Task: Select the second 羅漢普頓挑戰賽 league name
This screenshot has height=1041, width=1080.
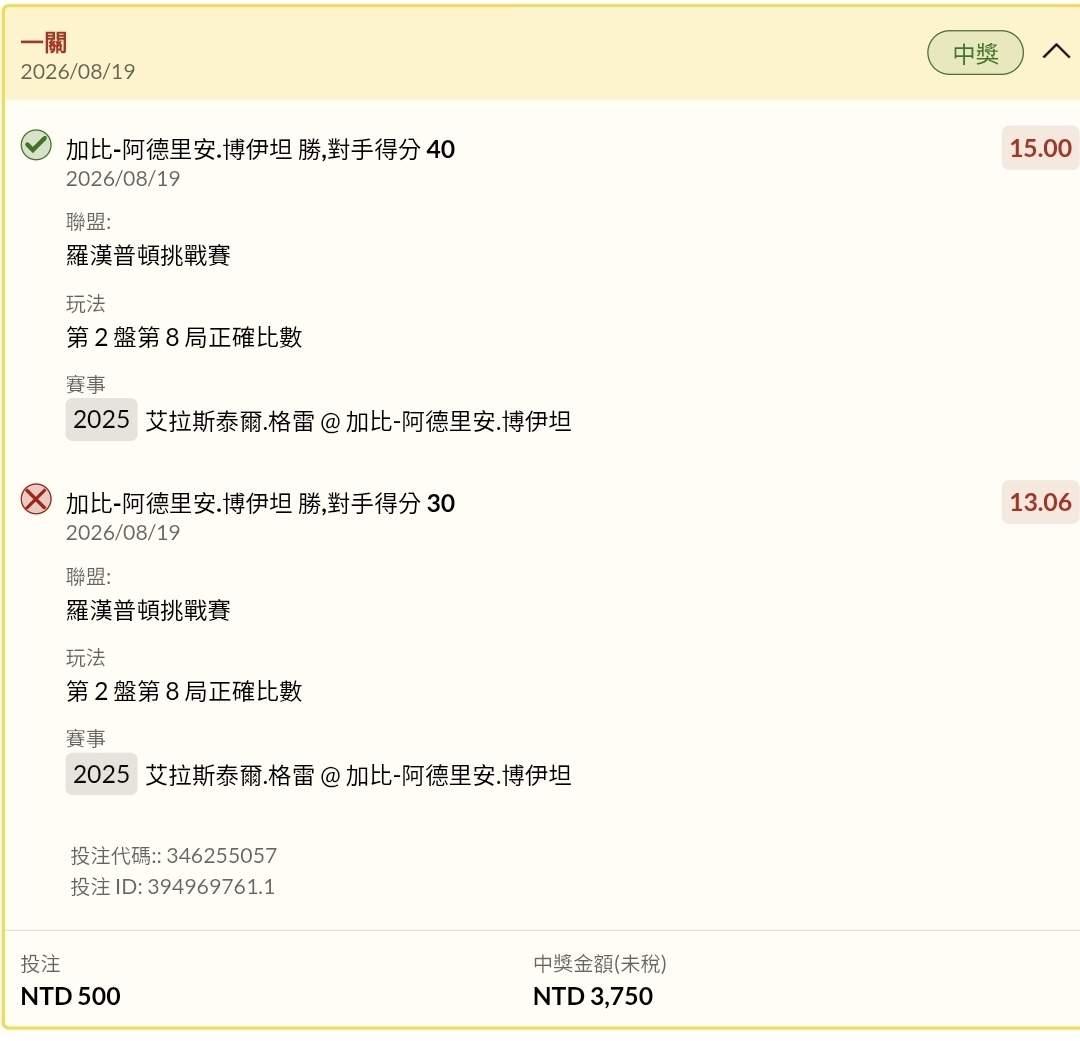Action: click(x=148, y=610)
